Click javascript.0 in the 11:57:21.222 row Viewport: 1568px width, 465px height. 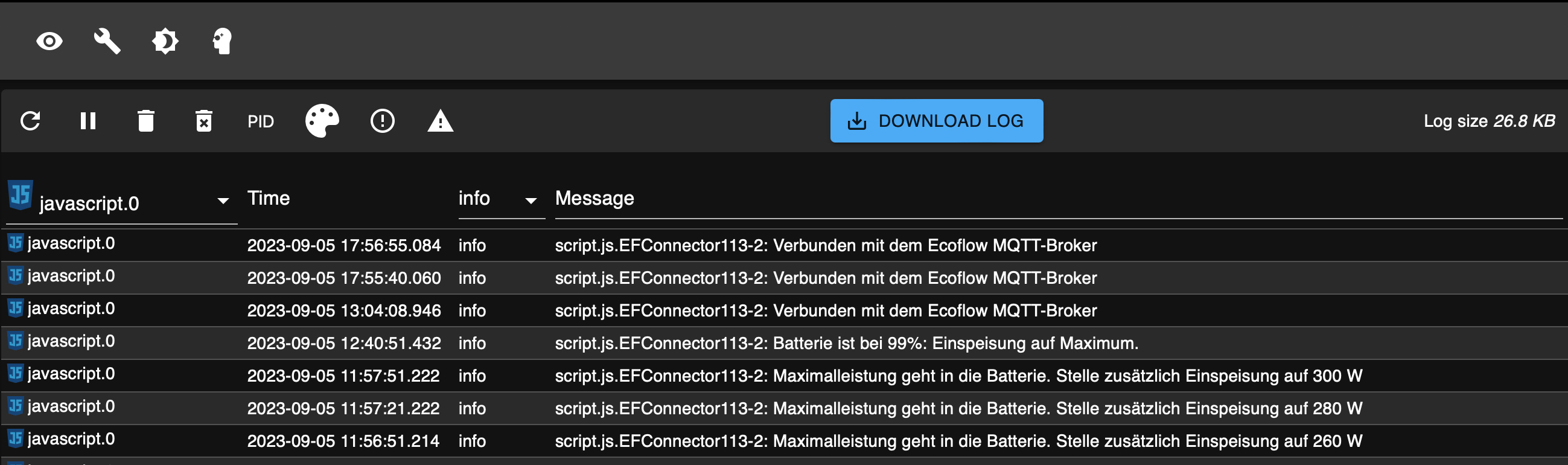[71, 406]
